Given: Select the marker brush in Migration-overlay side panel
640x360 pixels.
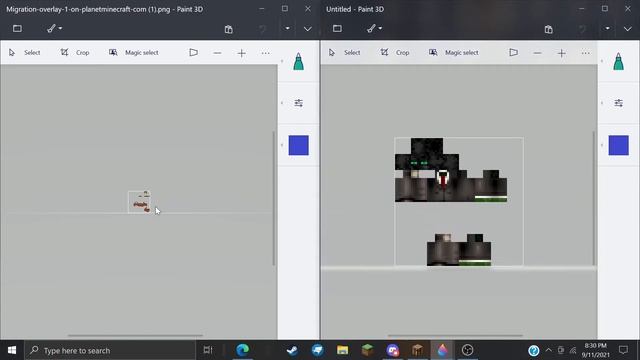Looking at the screenshot, I should point(299,62).
